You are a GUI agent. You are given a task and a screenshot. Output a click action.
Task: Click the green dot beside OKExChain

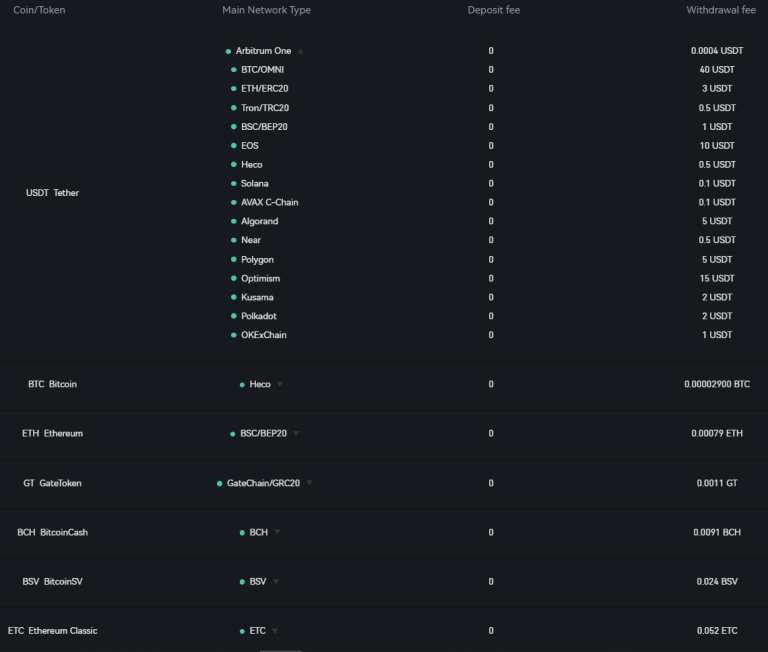pos(234,336)
